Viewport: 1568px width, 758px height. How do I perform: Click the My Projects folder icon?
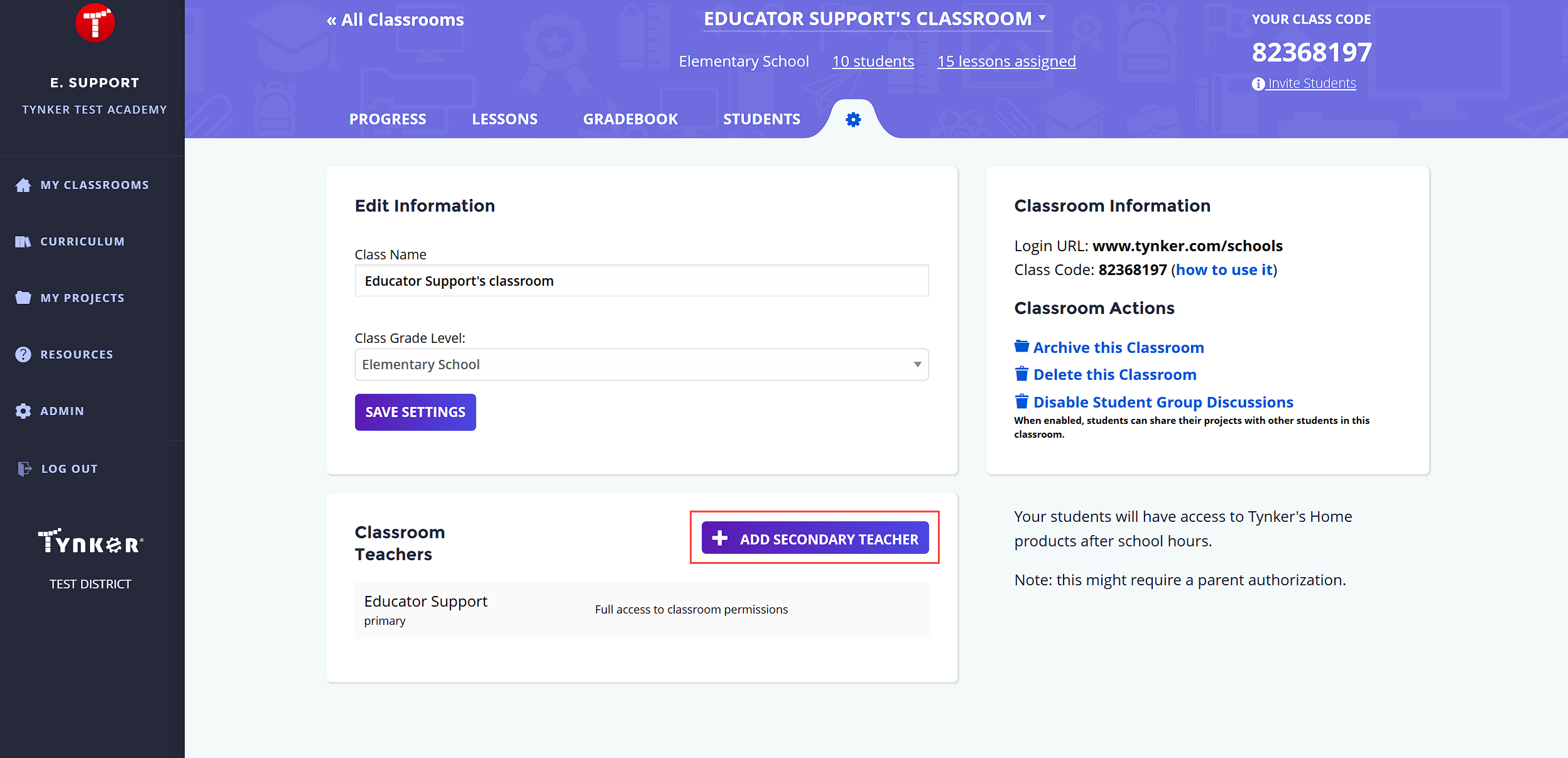point(23,298)
